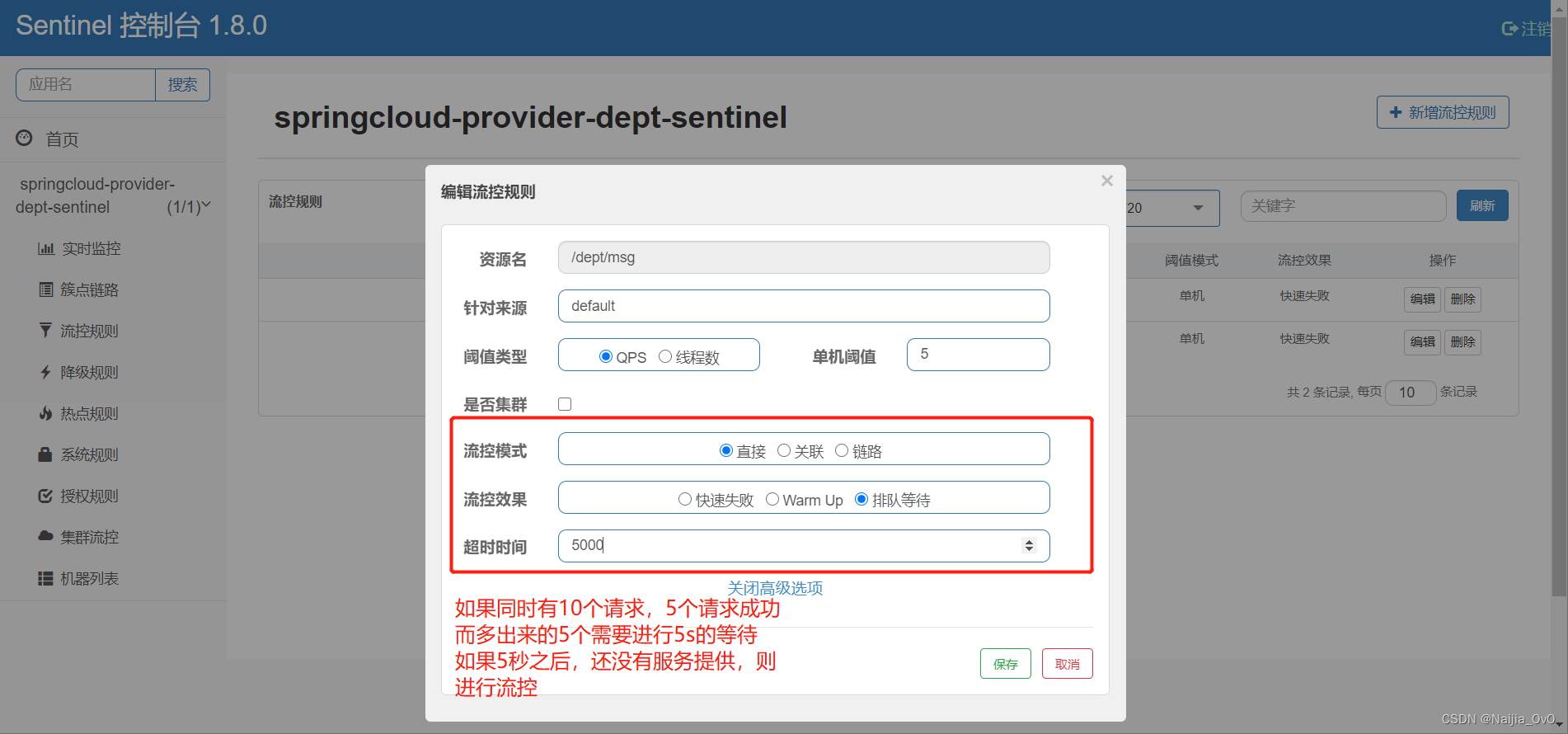Click the 关键字 filter field
This screenshot has height=734, width=1568.
[1344, 206]
